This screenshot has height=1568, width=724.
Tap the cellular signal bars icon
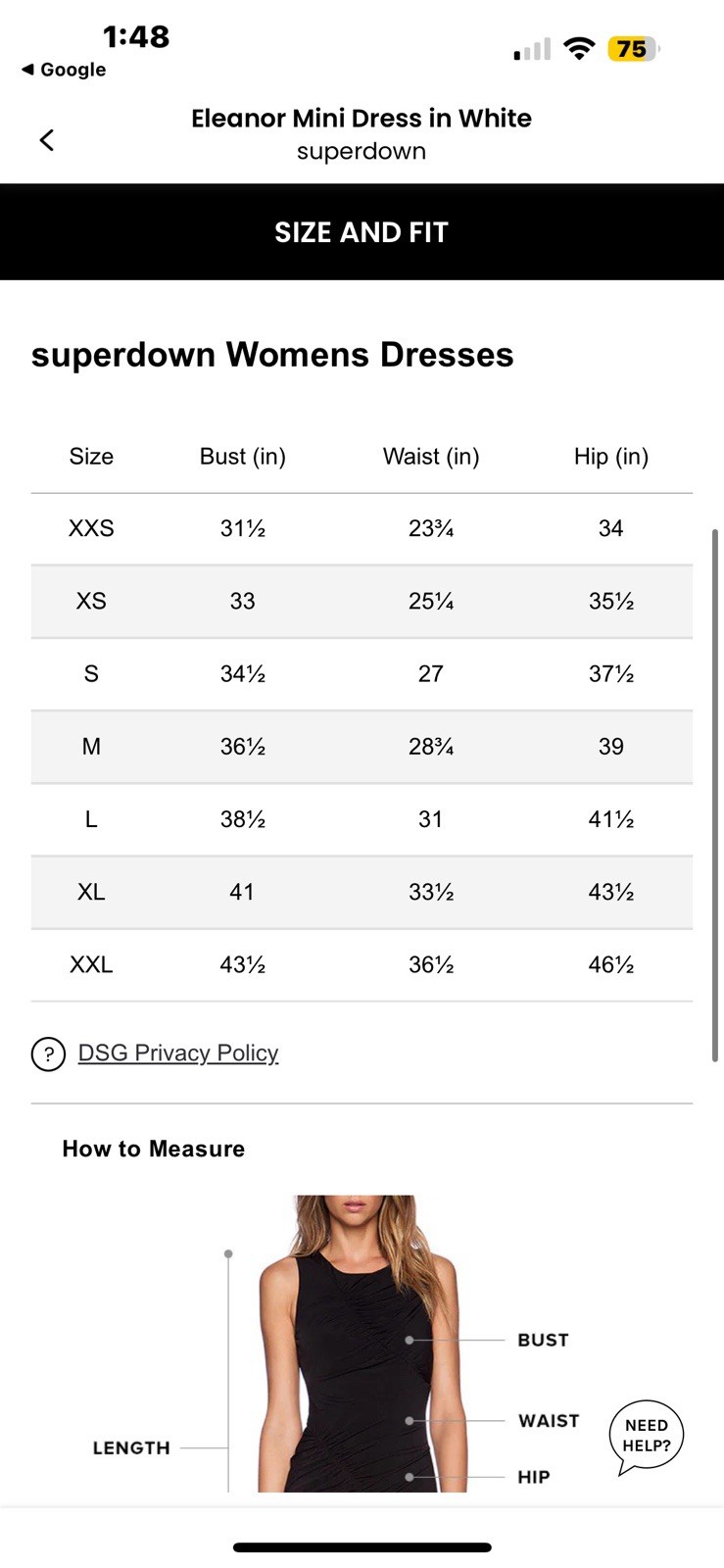point(532,50)
